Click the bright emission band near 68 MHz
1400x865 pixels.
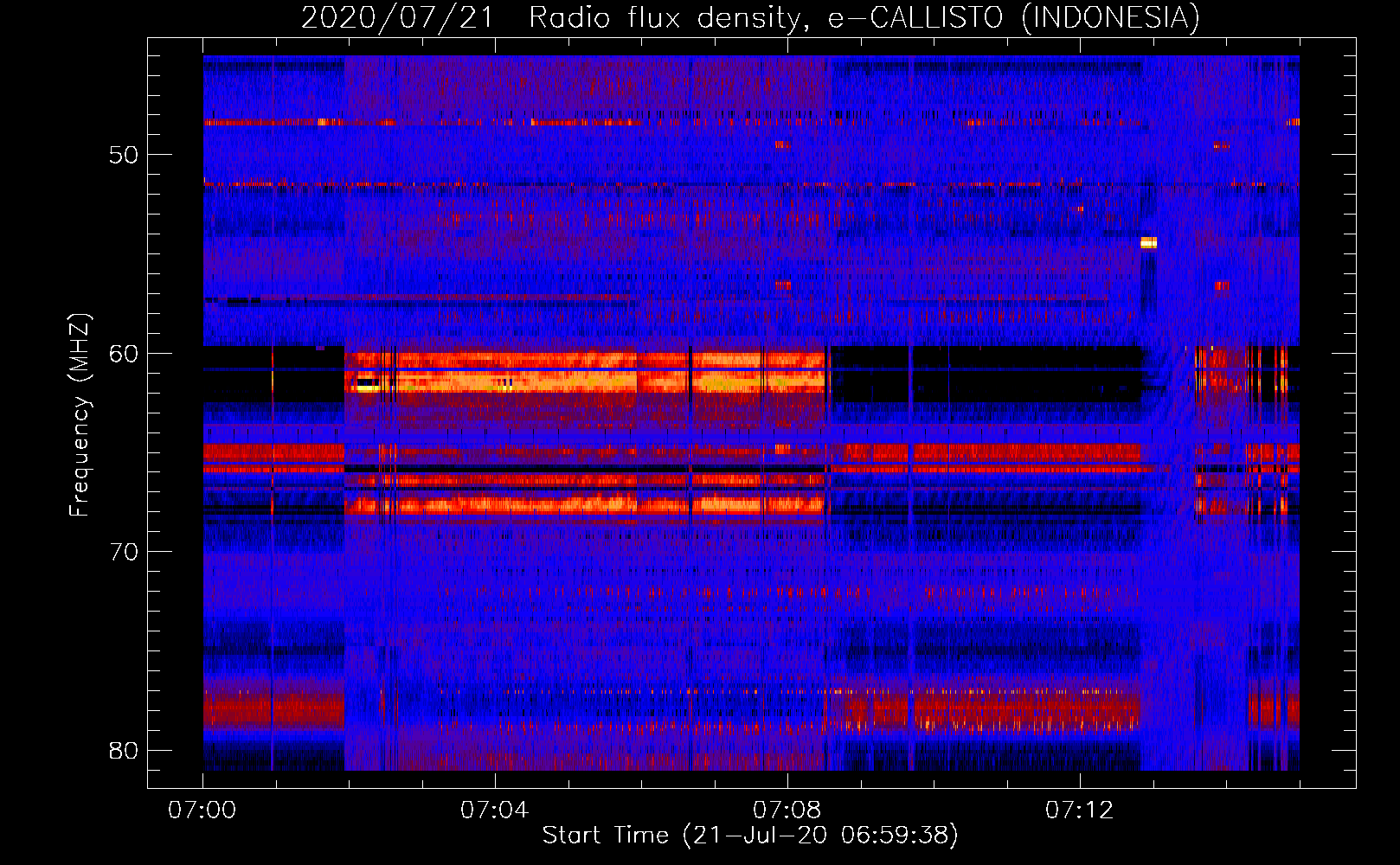click(586, 504)
